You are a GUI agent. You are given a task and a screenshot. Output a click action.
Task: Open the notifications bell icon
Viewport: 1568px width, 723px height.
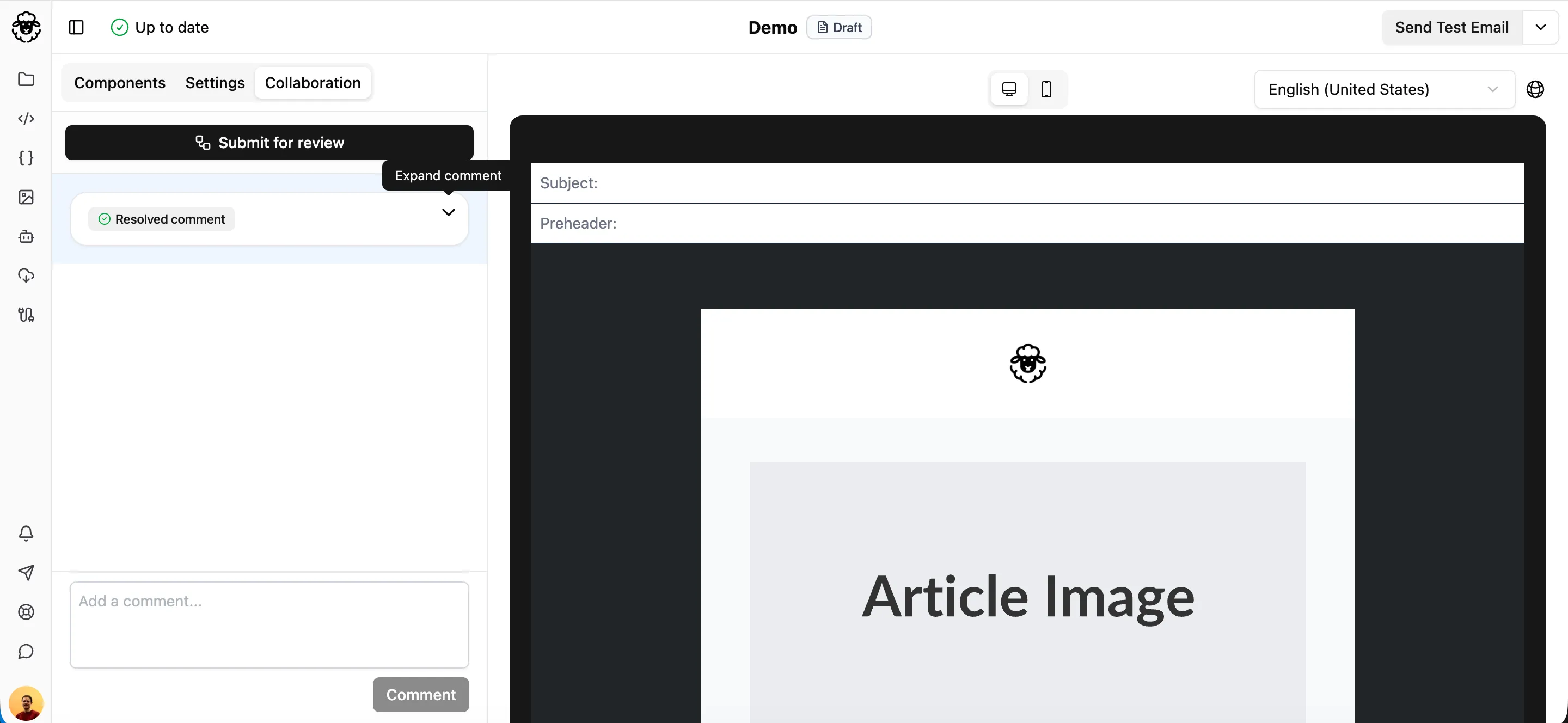pyautogui.click(x=26, y=533)
